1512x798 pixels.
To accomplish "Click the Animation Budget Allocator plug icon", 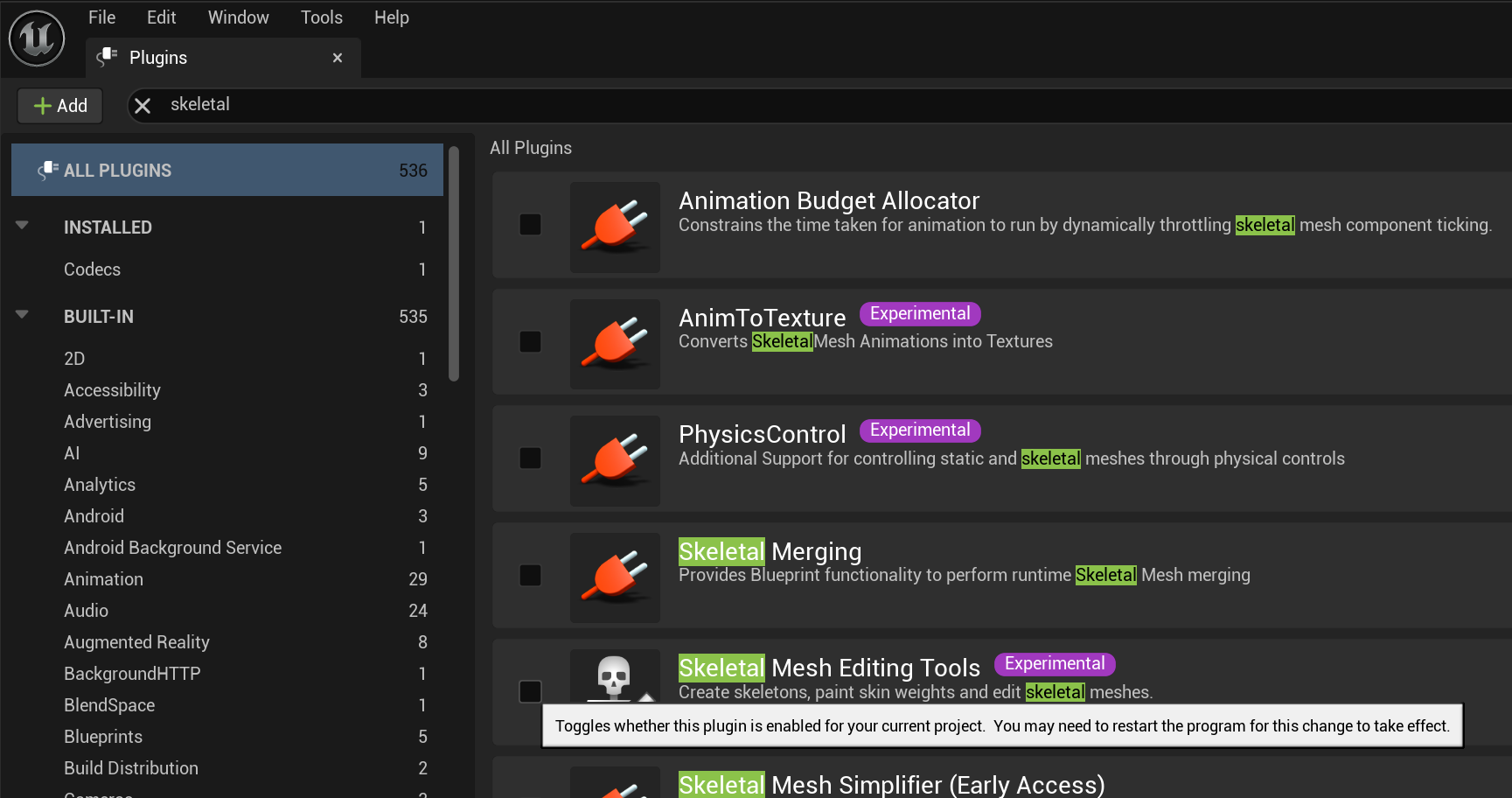I will pos(616,227).
